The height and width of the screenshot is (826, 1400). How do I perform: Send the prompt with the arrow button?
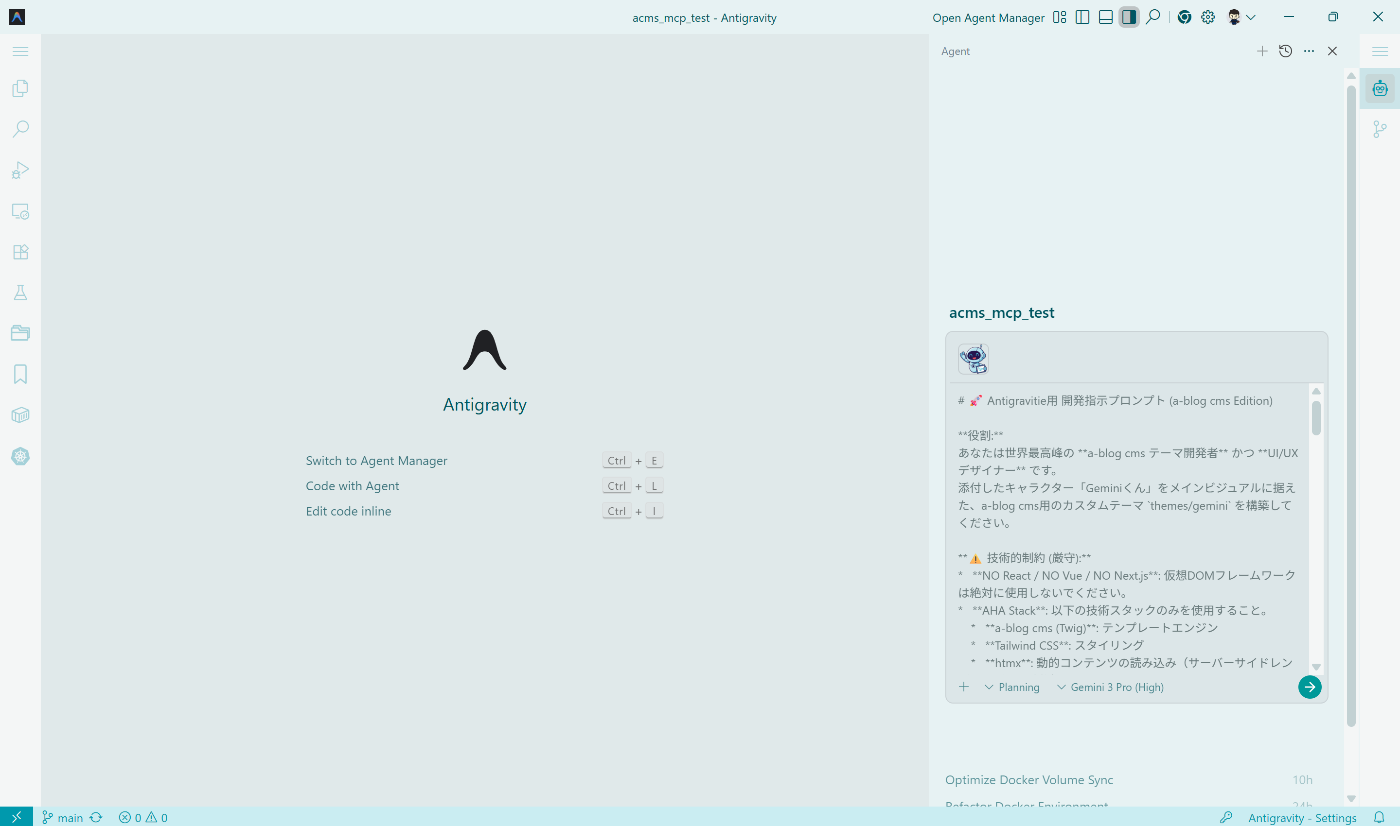pyautogui.click(x=1310, y=687)
